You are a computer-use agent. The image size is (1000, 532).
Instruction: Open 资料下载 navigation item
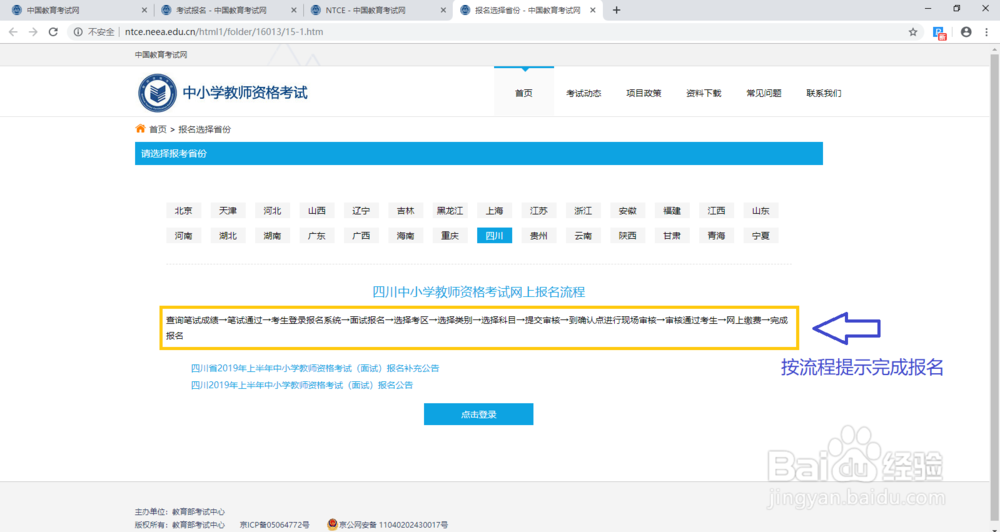[703, 93]
